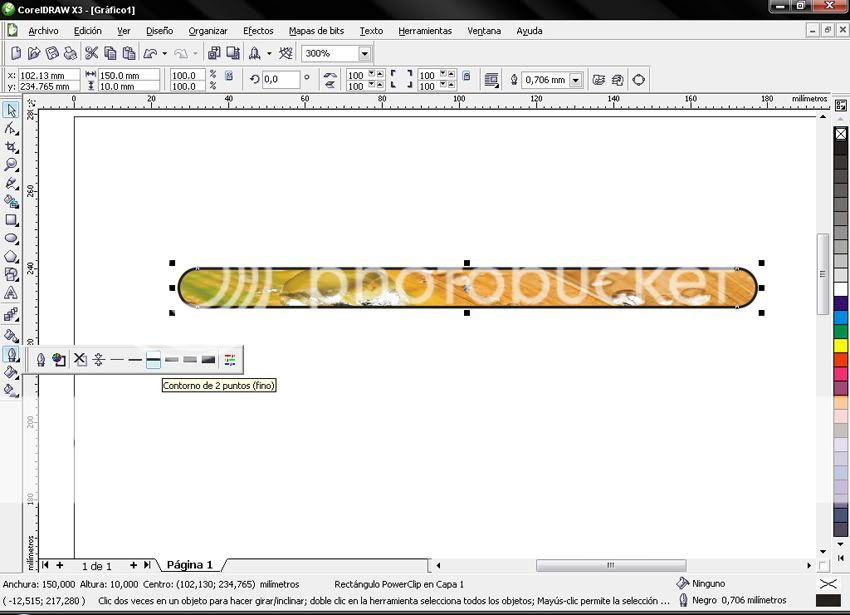
Task: Open the Archivo menu
Action: 43,31
